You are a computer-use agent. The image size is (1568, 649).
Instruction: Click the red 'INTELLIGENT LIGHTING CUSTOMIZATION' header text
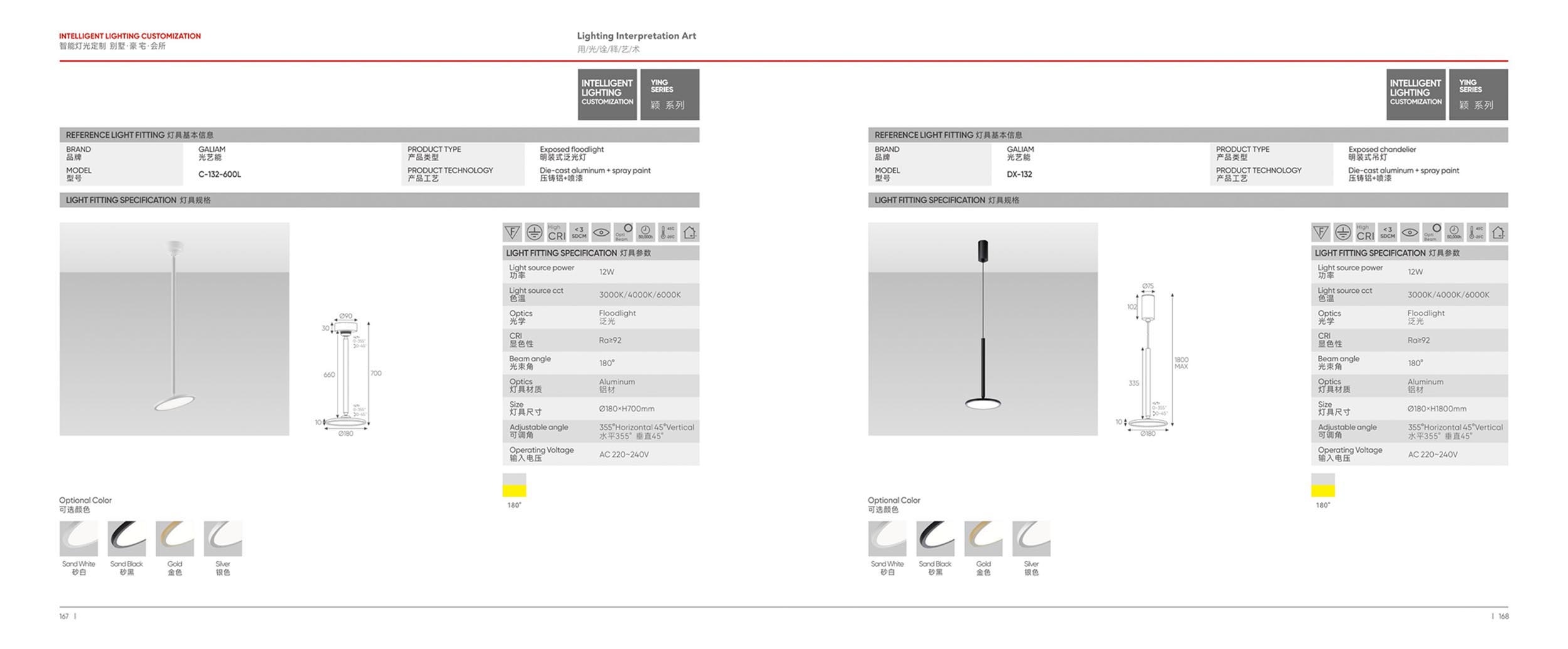[x=130, y=36]
